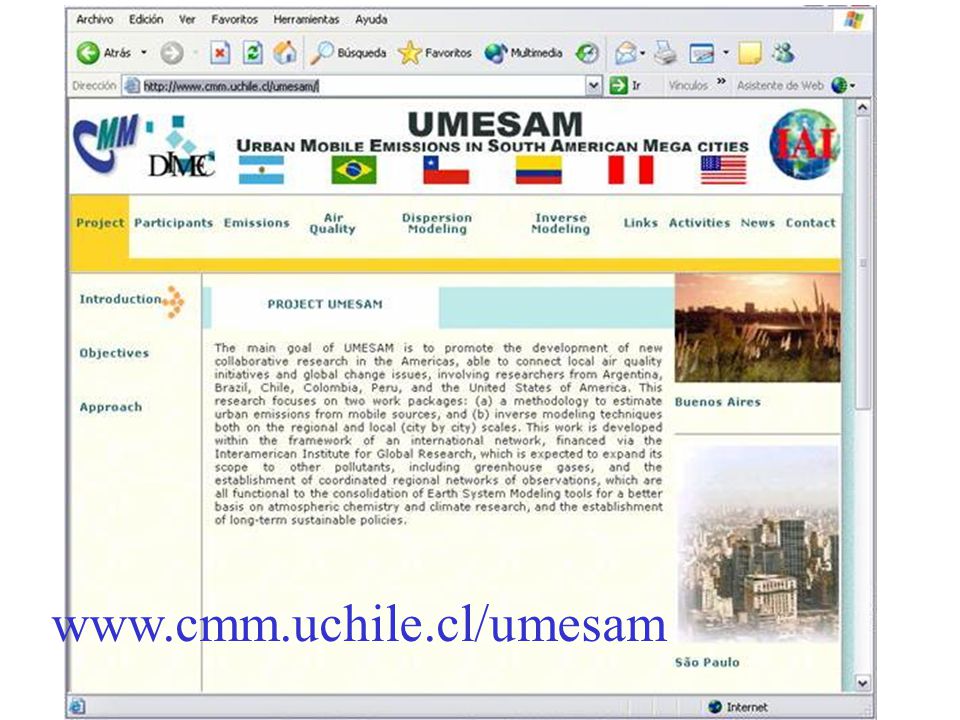The image size is (960, 720).
Task: Open the Dispersion Modeling page
Action: [437, 223]
